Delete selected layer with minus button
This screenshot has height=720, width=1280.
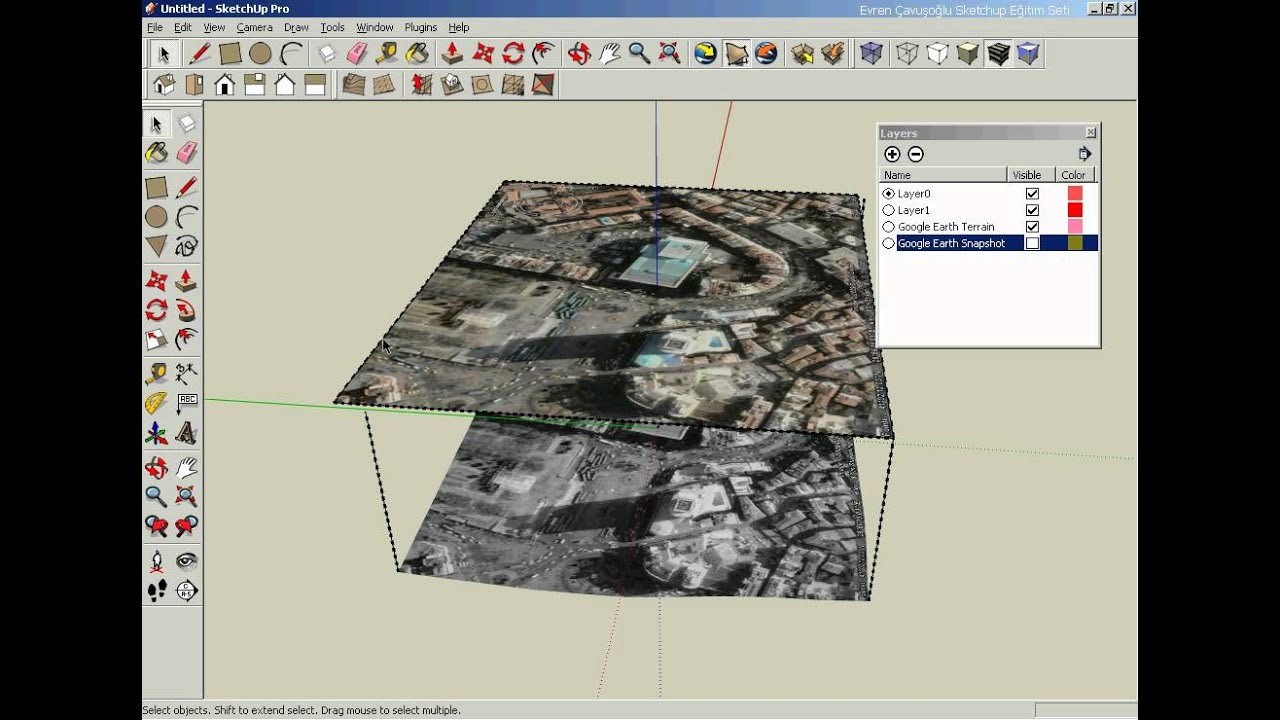coord(915,154)
